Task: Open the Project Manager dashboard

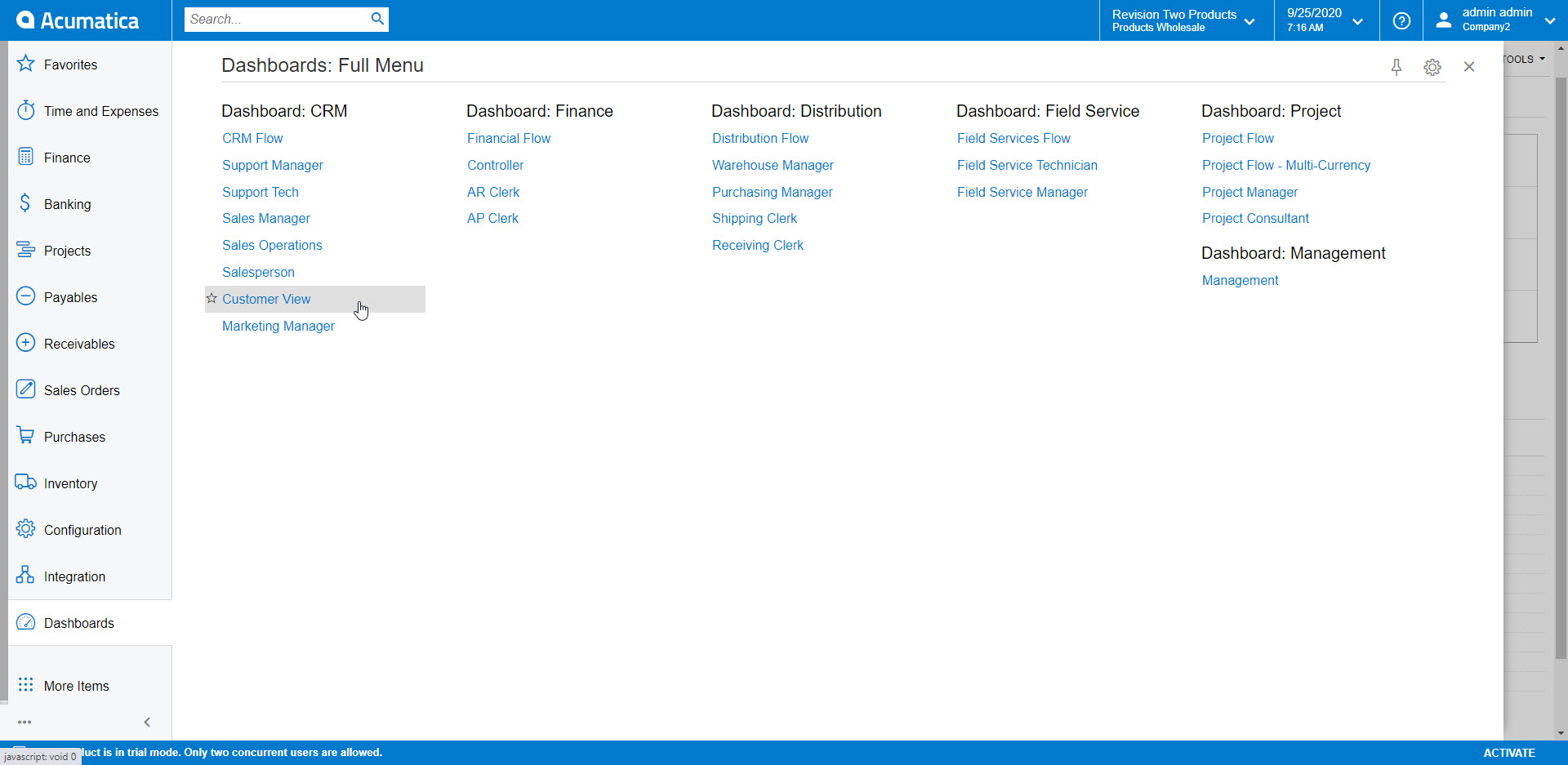Action: [x=1249, y=192]
